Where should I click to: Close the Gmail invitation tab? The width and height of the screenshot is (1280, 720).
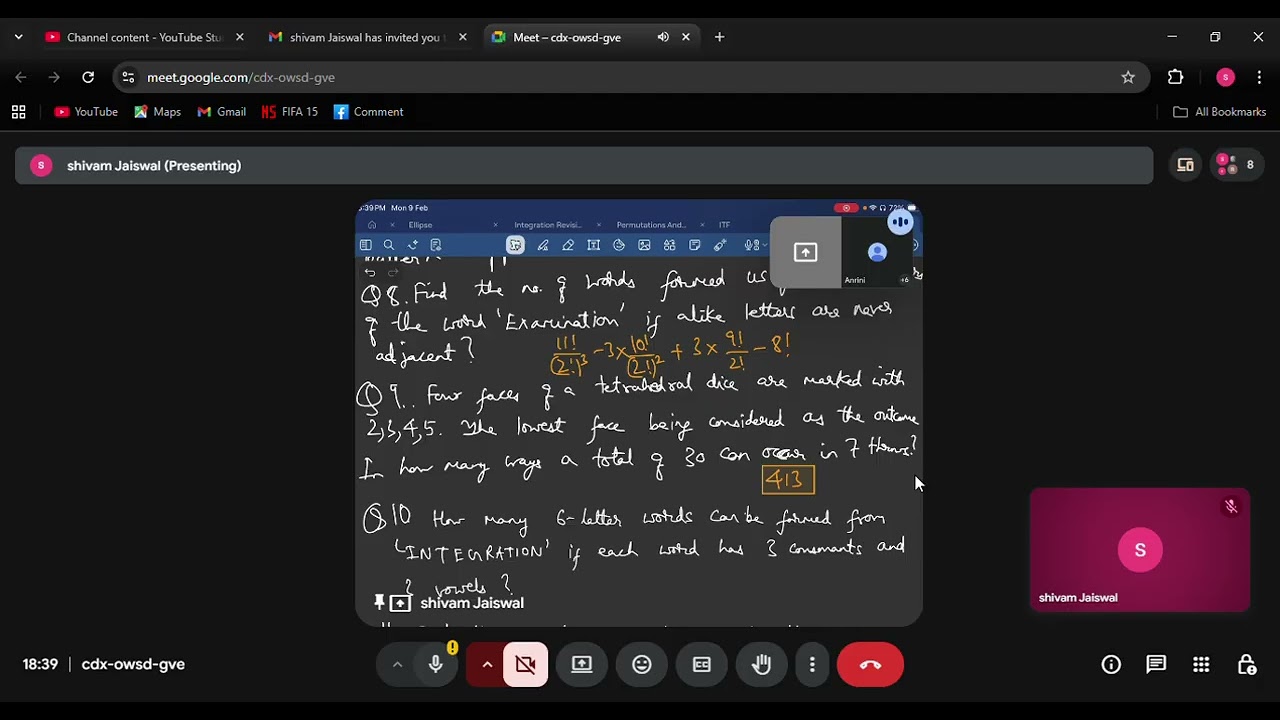(462, 37)
